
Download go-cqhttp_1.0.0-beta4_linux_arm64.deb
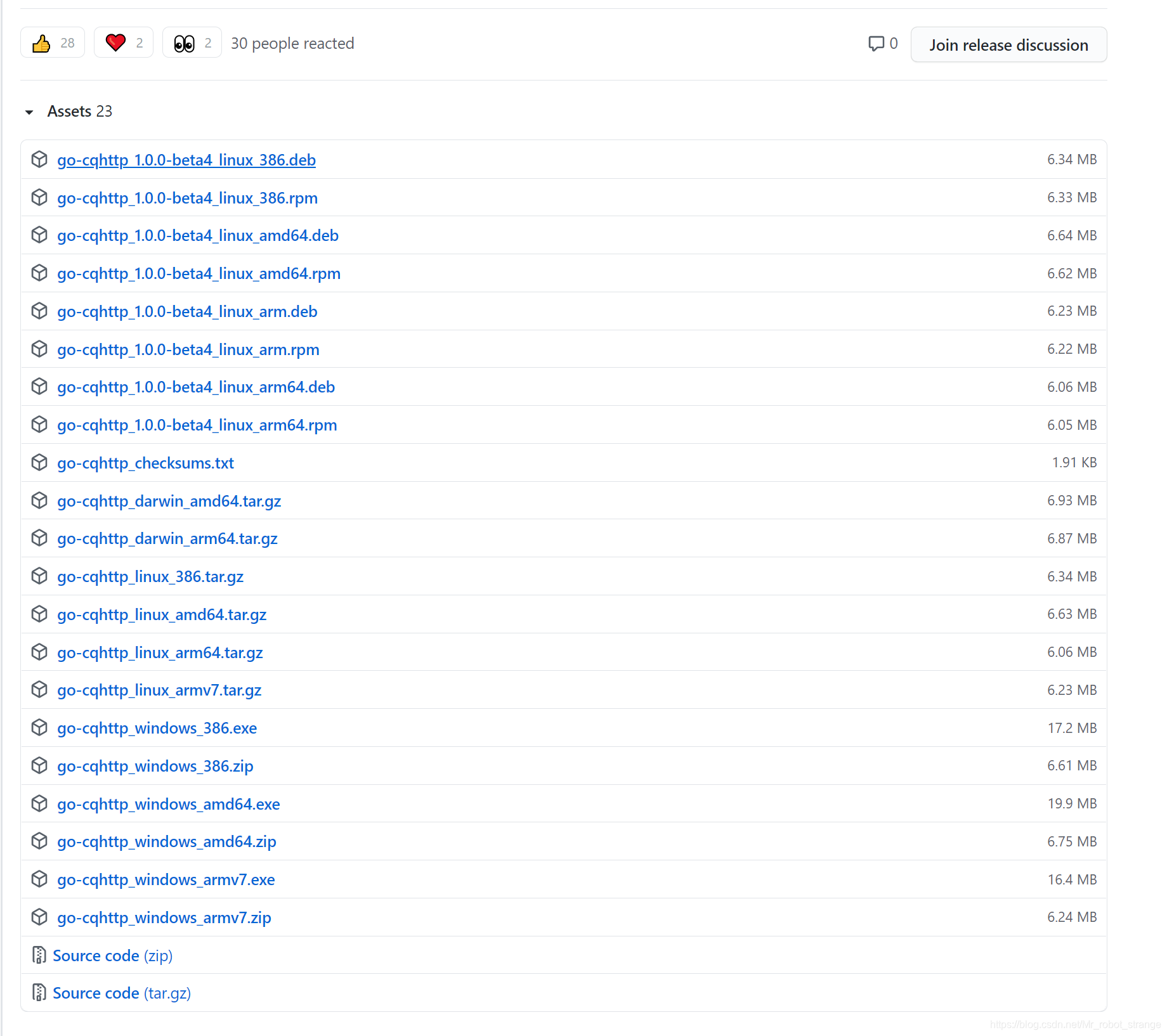[196, 387]
